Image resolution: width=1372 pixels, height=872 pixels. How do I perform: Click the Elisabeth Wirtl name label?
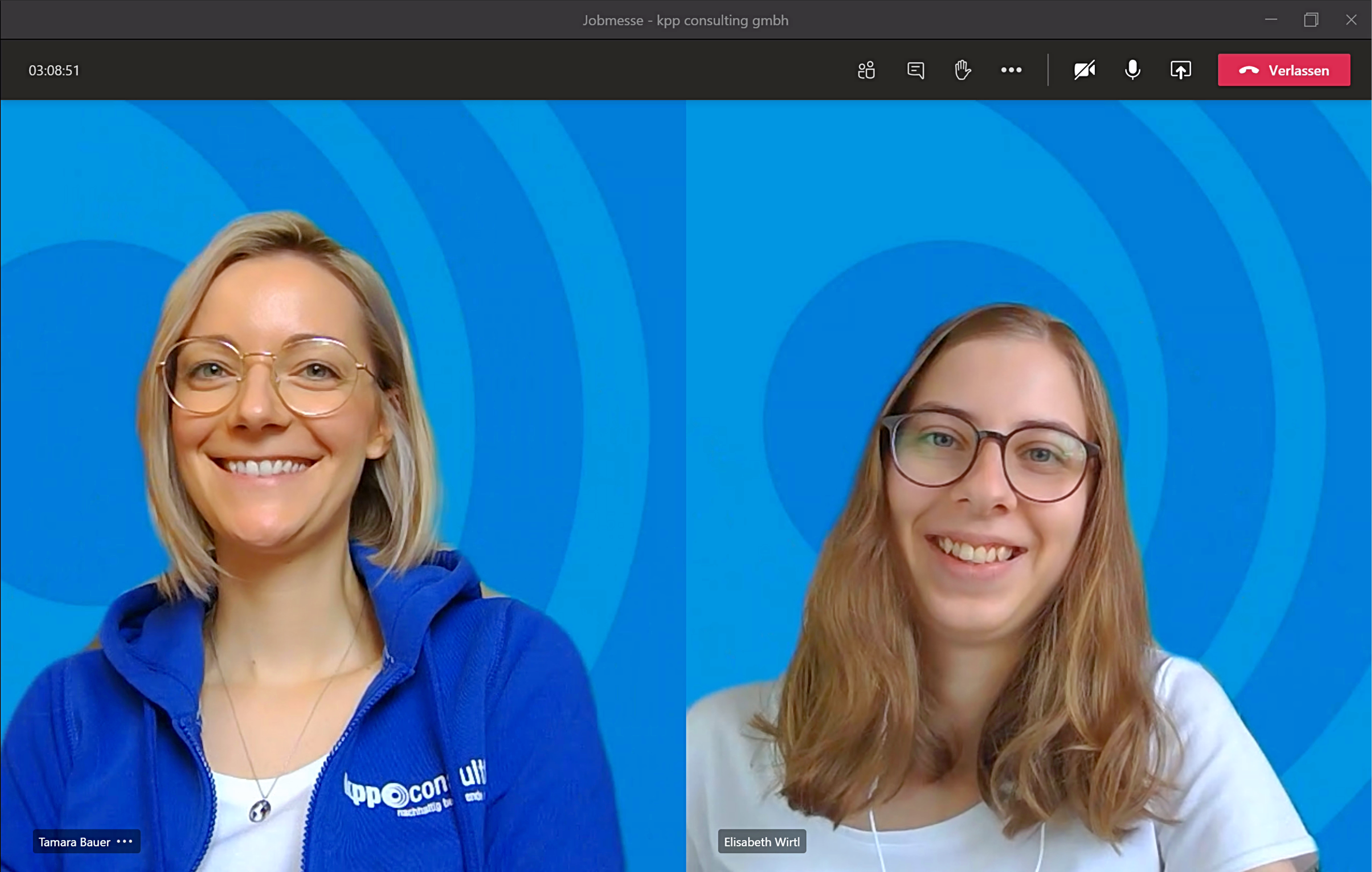point(762,841)
